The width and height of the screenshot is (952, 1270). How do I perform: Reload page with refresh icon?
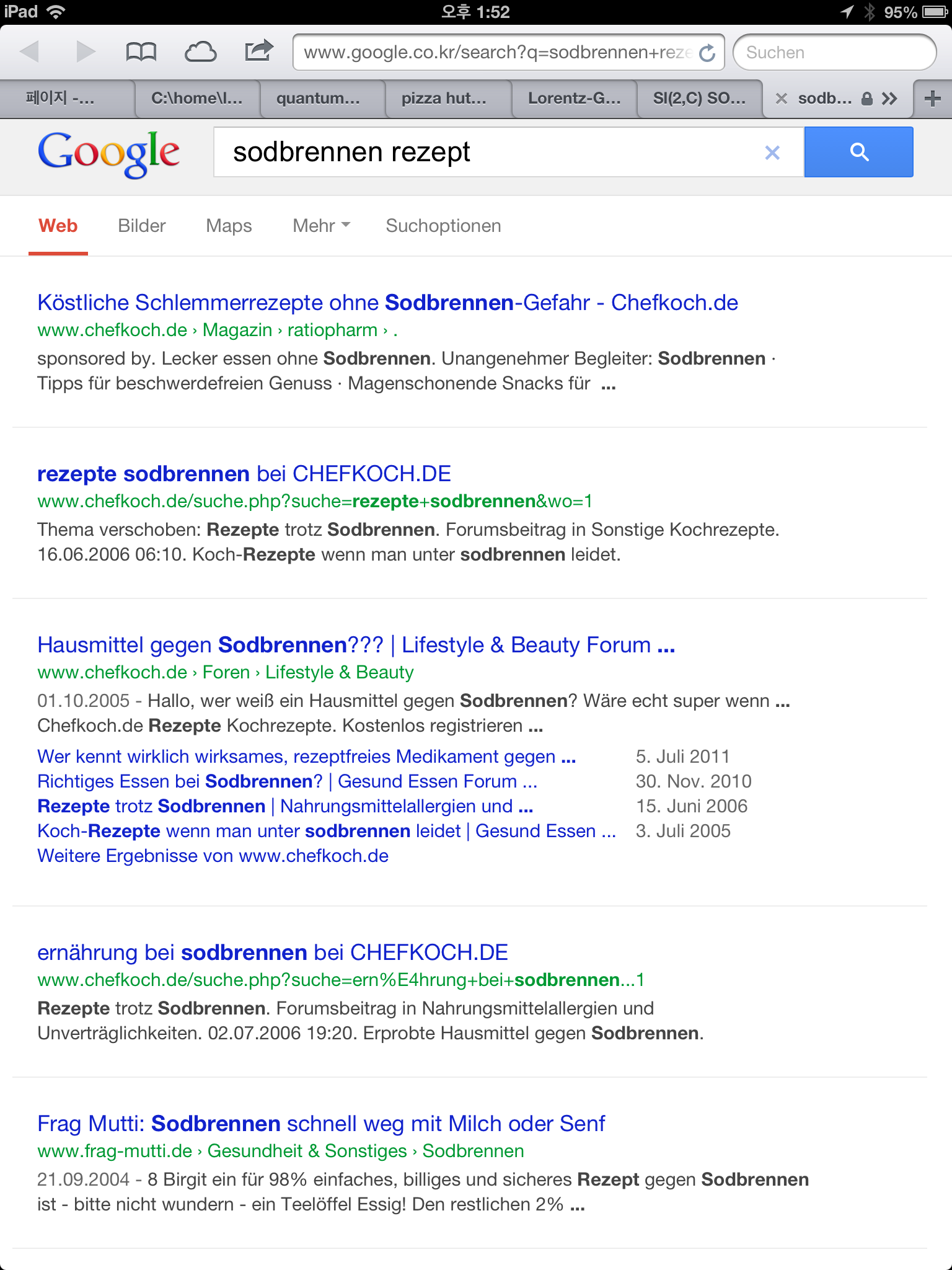point(707,53)
